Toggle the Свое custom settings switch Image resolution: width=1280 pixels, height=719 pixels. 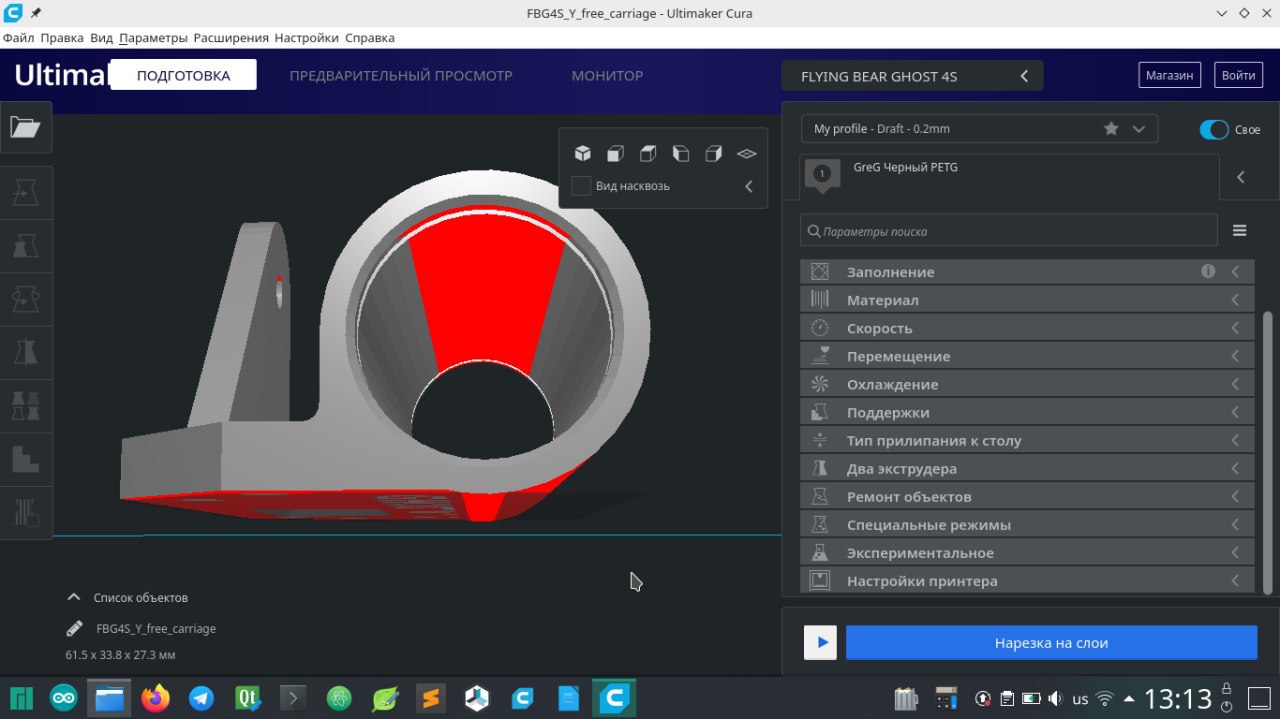pos(1214,130)
